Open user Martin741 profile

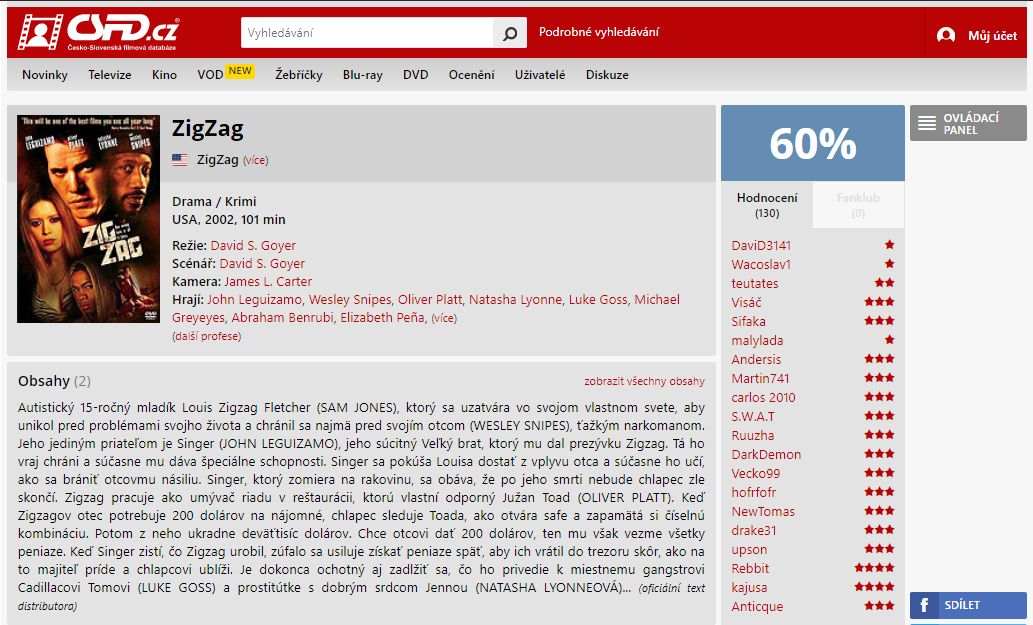click(760, 378)
